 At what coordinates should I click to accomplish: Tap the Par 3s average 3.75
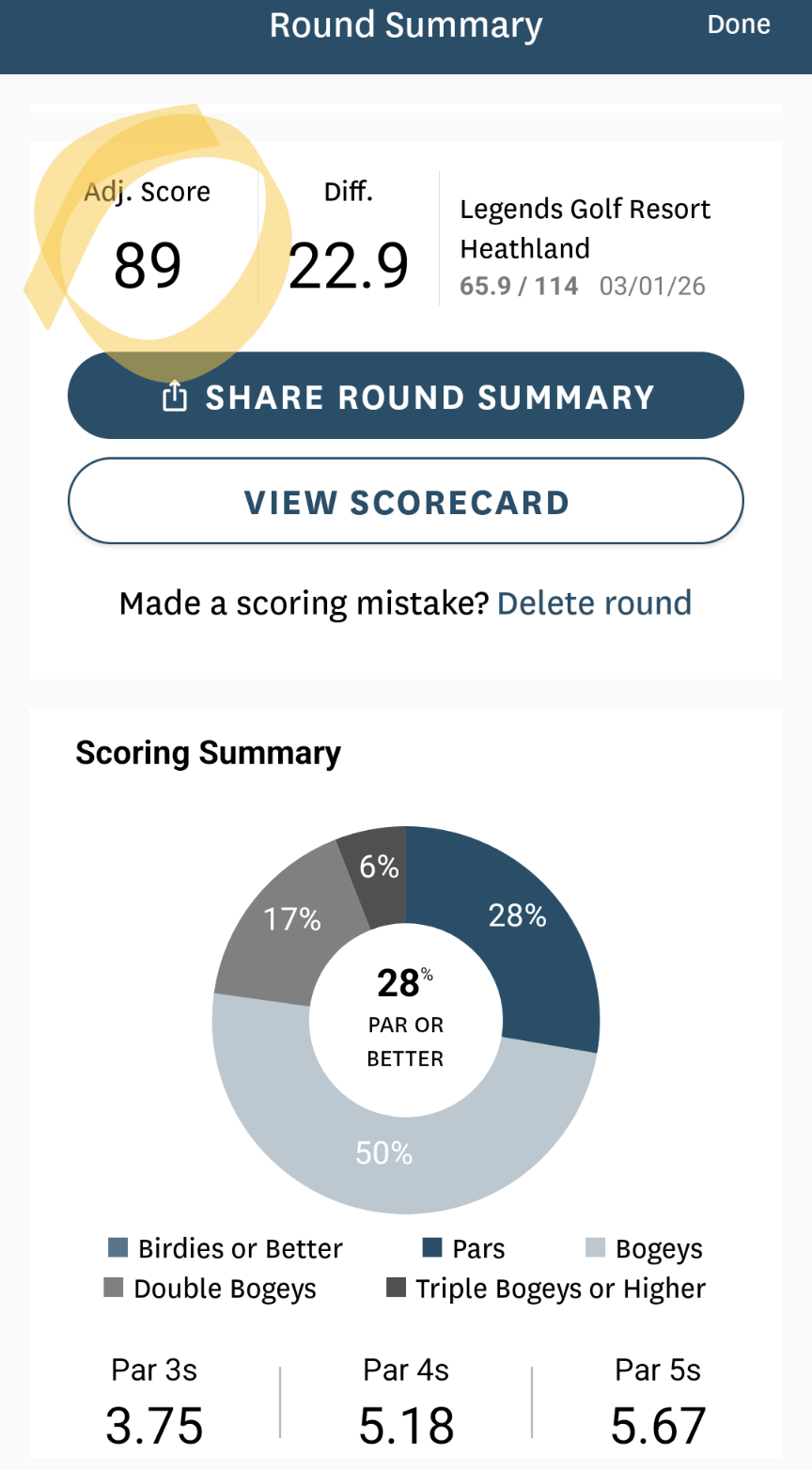click(x=154, y=1425)
